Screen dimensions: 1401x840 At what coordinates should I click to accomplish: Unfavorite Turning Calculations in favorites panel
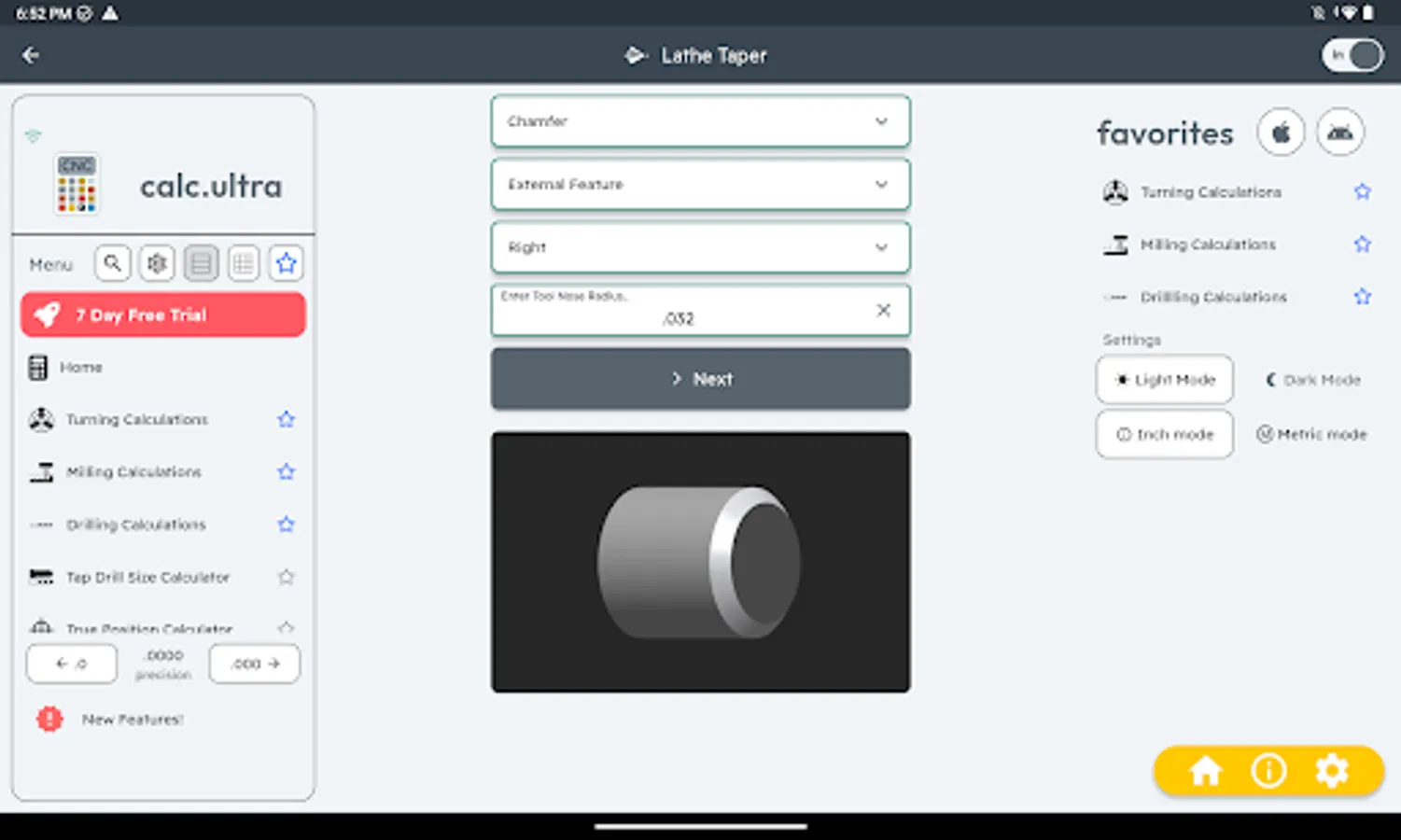[x=1363, y=192]
